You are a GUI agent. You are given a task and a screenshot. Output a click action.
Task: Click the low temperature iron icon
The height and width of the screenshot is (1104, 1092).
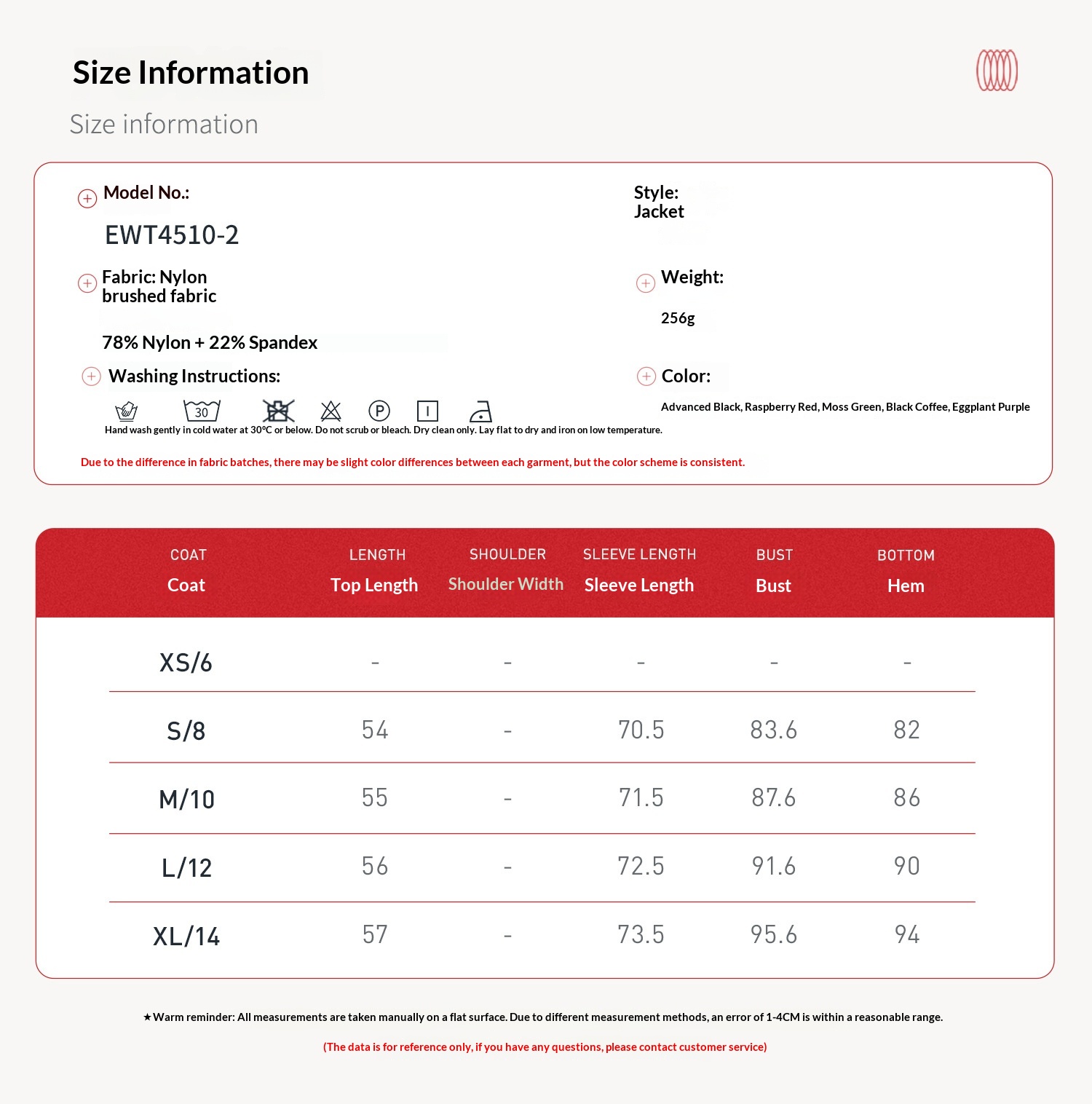pos(480,411)
